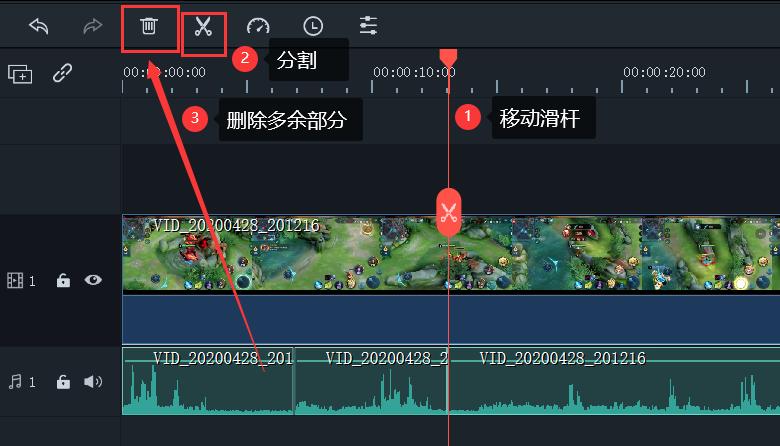The width and height of the screenshot is (780, 446).
Task: Open the duration clock setting
Action: pos(313,26)
